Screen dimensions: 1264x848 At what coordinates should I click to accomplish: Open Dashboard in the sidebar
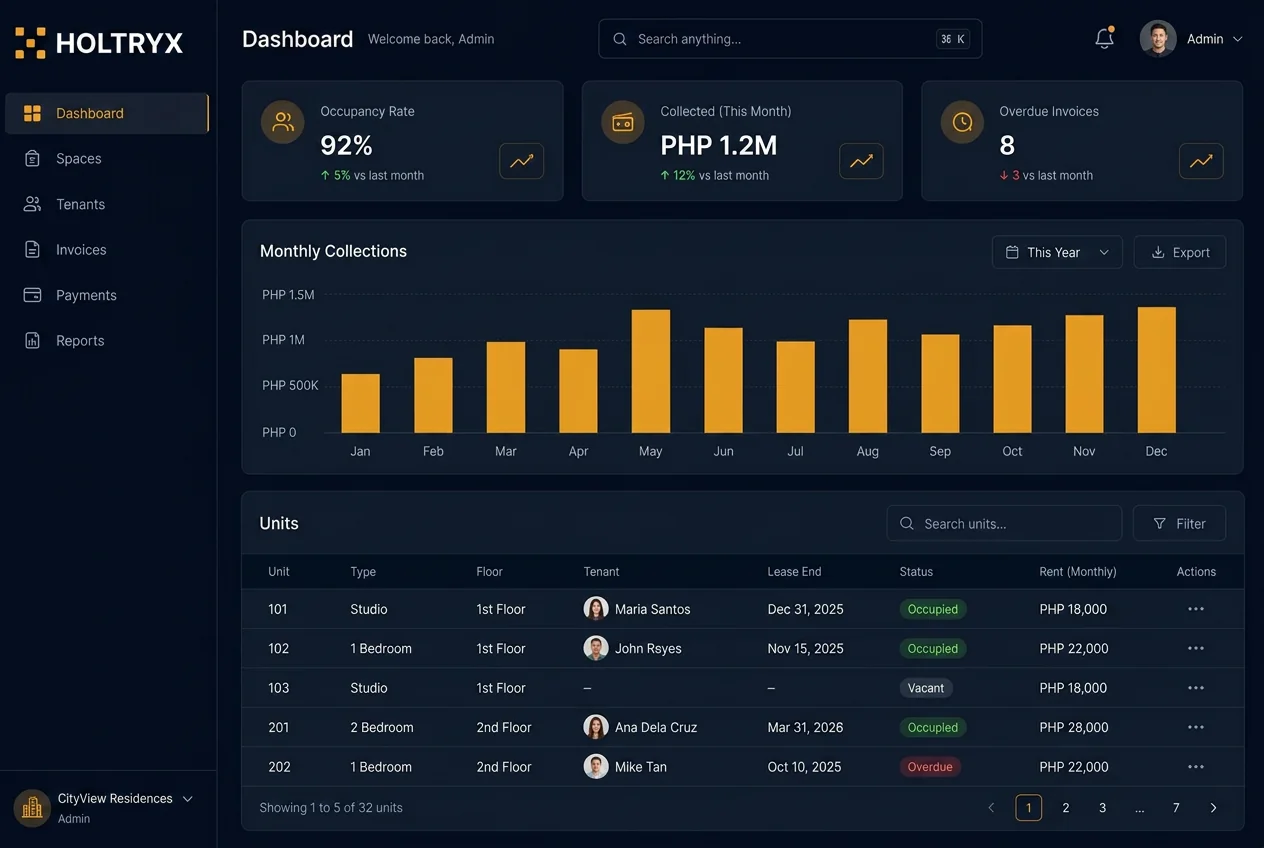point(107,113)
